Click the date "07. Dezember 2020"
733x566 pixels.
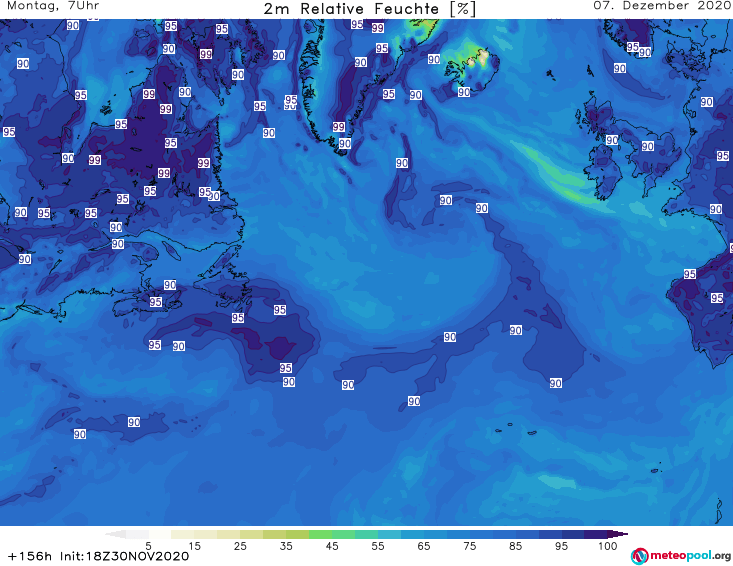[x=662, y=6]
